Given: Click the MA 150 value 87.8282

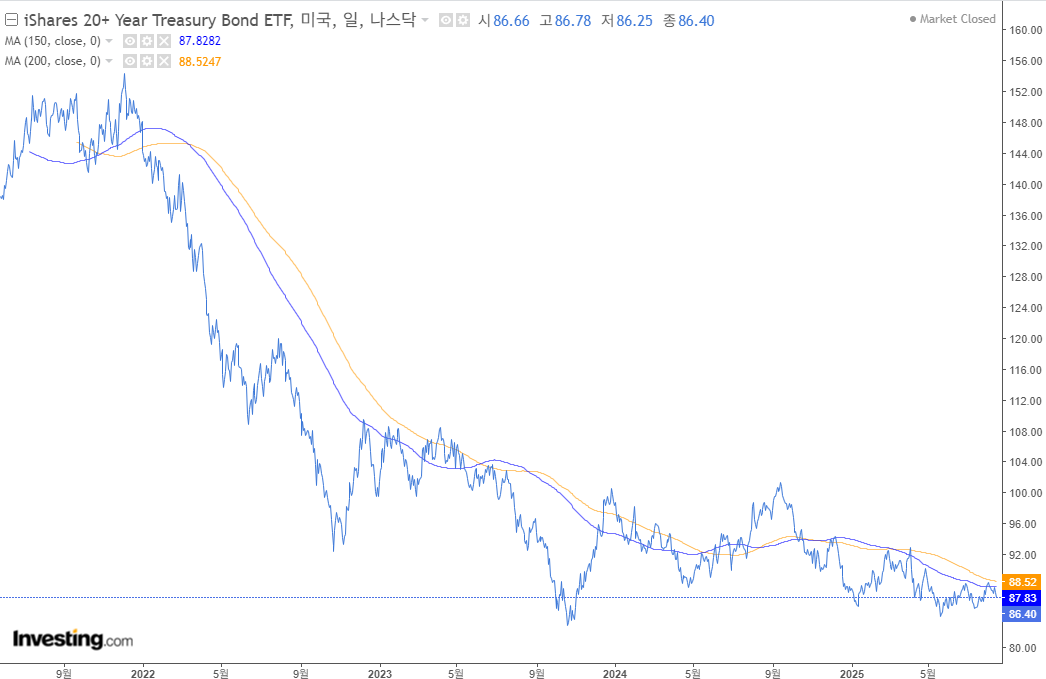Looking at the screenshot, I should (x=199, y=41).
